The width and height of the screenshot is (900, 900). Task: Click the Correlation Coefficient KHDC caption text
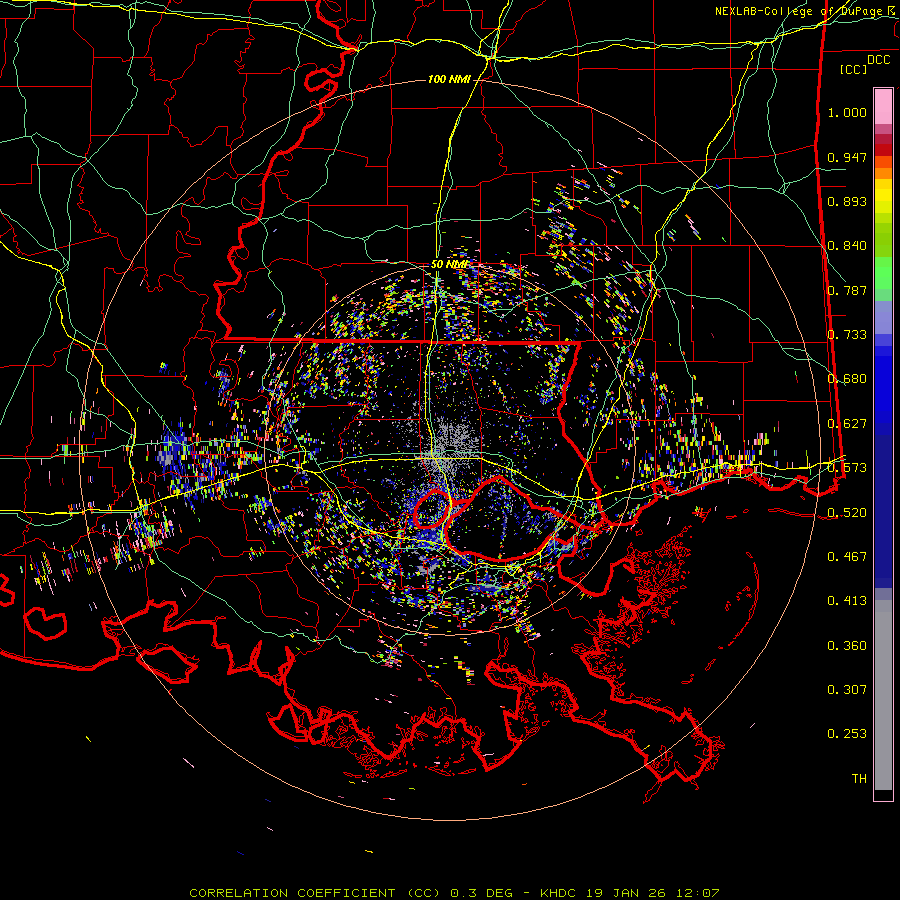pyautogui.click(x=454, y=893)
